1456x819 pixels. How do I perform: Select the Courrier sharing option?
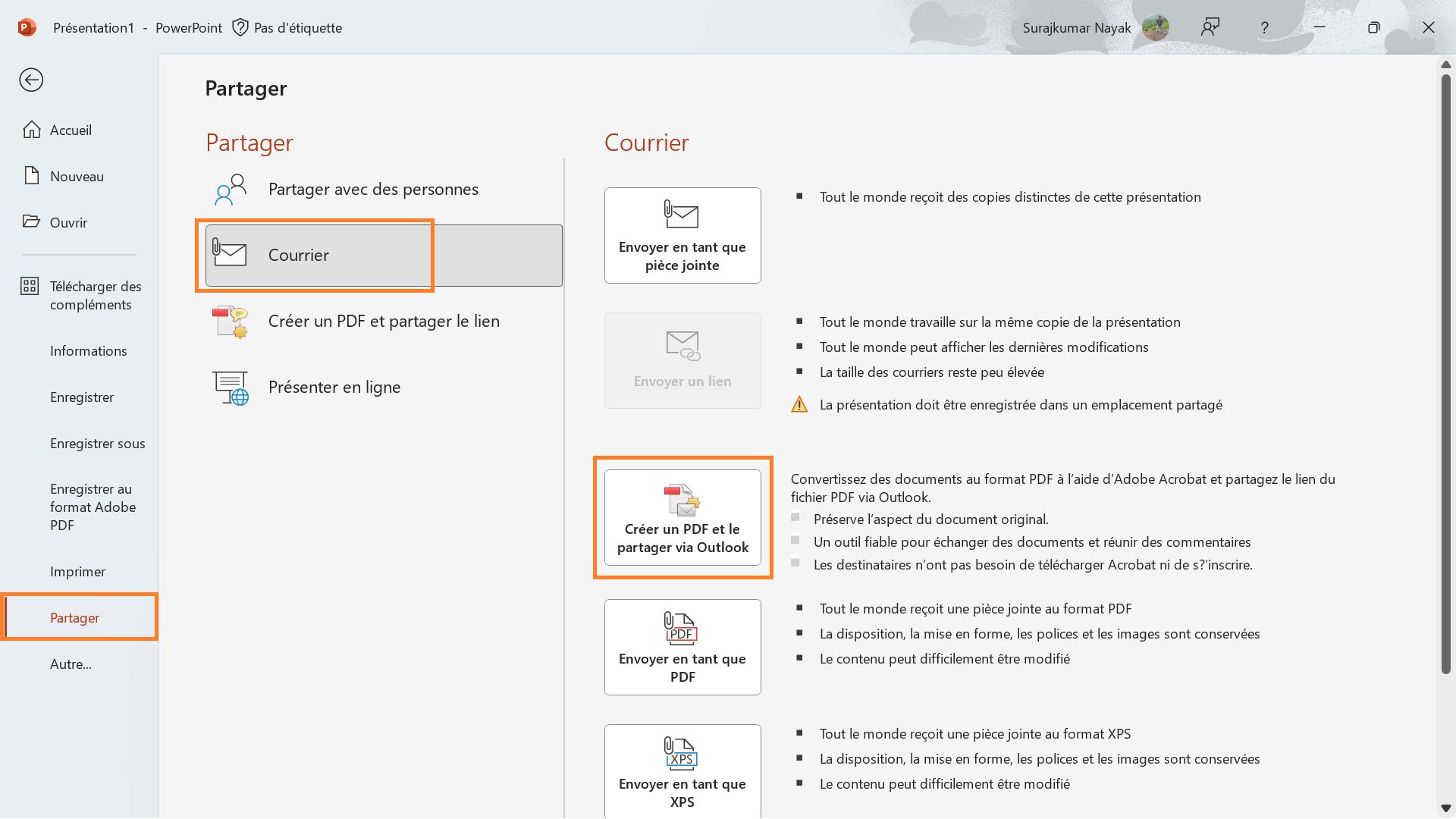298,255
